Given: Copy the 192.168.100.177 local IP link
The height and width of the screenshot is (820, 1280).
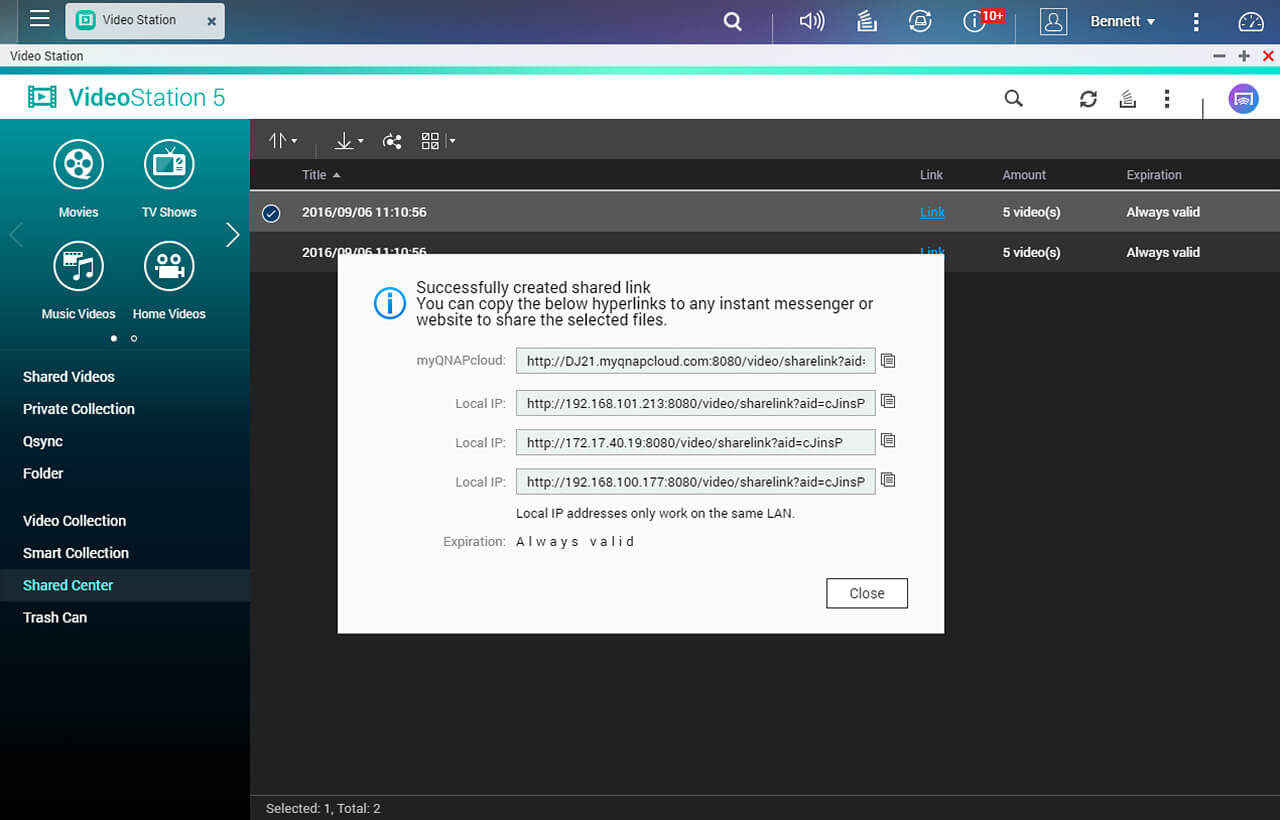Looking at the screenshot, I should [x=888, y=480].
